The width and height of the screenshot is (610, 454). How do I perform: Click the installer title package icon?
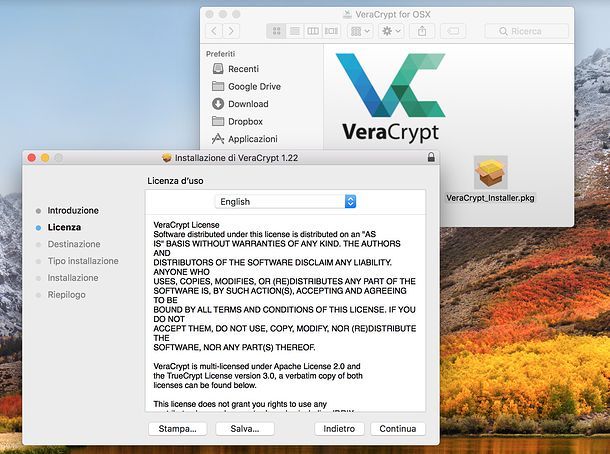(167, 158)
